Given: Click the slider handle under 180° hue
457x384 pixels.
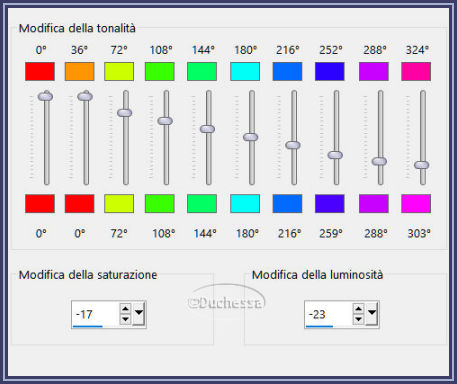Looking at the screenshot, I should coord(251,137).
